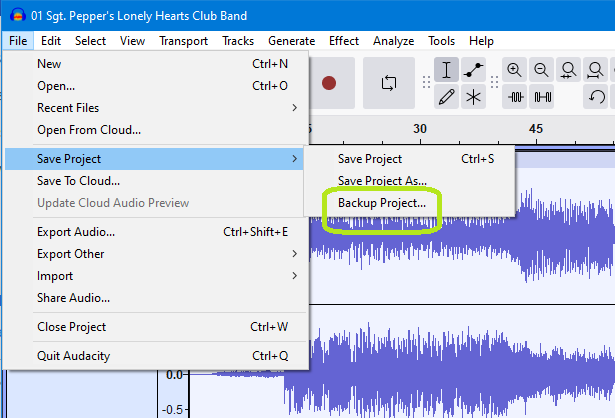Click the Zoom In magnifier icon
Screen dimensions: 615x418
click(x=515, y=69)
